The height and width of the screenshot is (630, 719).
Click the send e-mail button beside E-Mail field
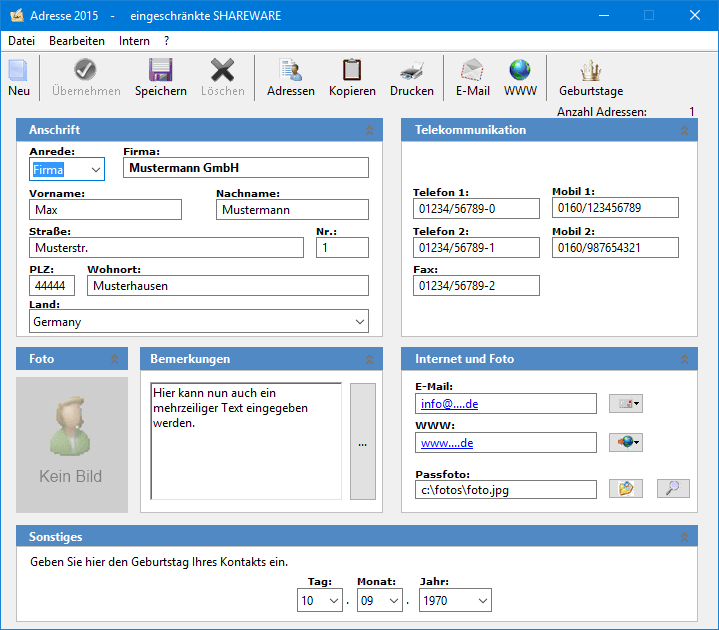coord(625,403)
